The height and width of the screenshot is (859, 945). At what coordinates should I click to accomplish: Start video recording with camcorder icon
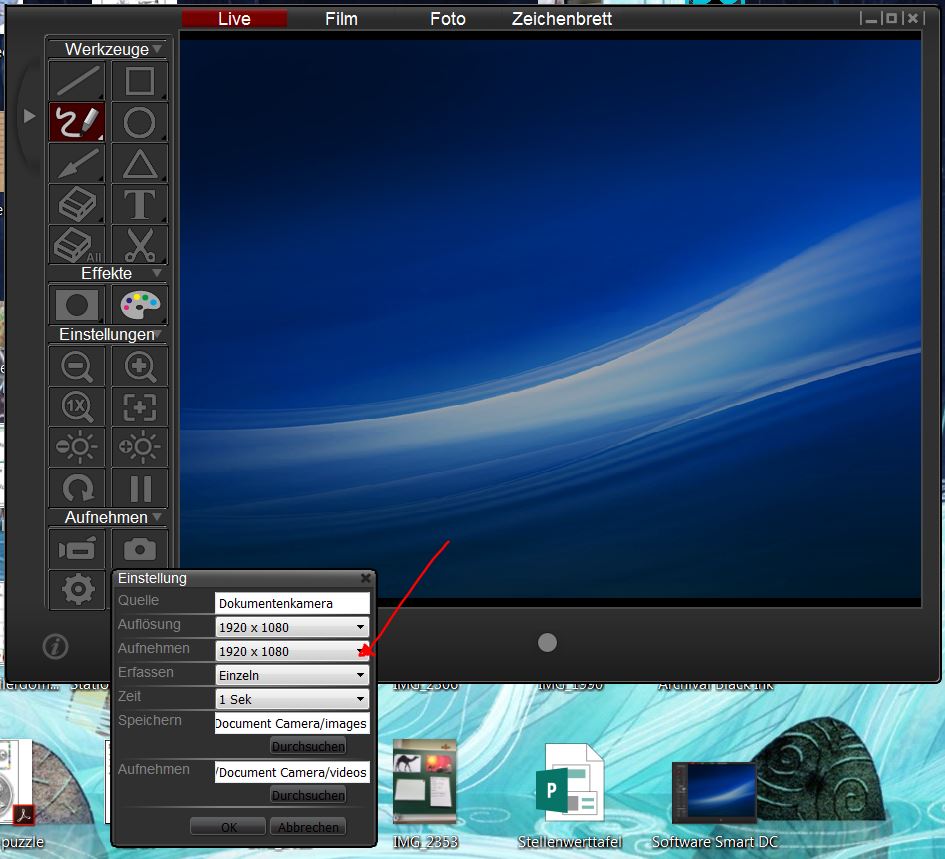pos(77,549)
